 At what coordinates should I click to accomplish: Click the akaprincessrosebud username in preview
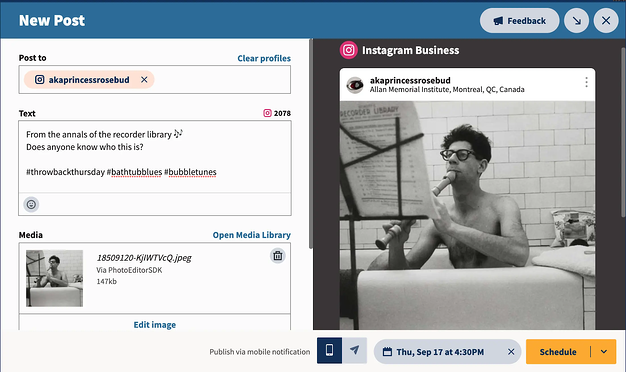pos(410,80)
